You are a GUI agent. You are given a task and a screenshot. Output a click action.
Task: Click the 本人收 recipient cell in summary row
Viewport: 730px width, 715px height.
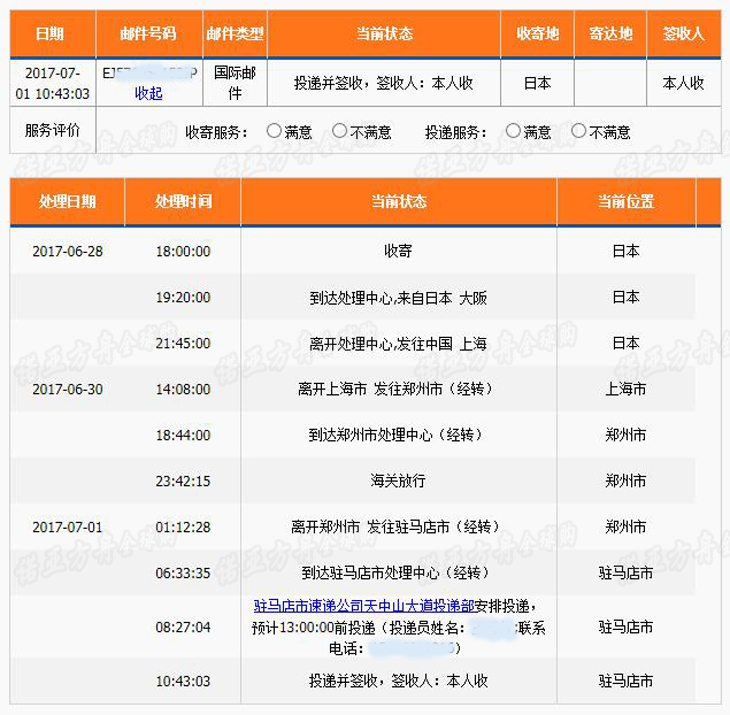(x=683, y=83)
